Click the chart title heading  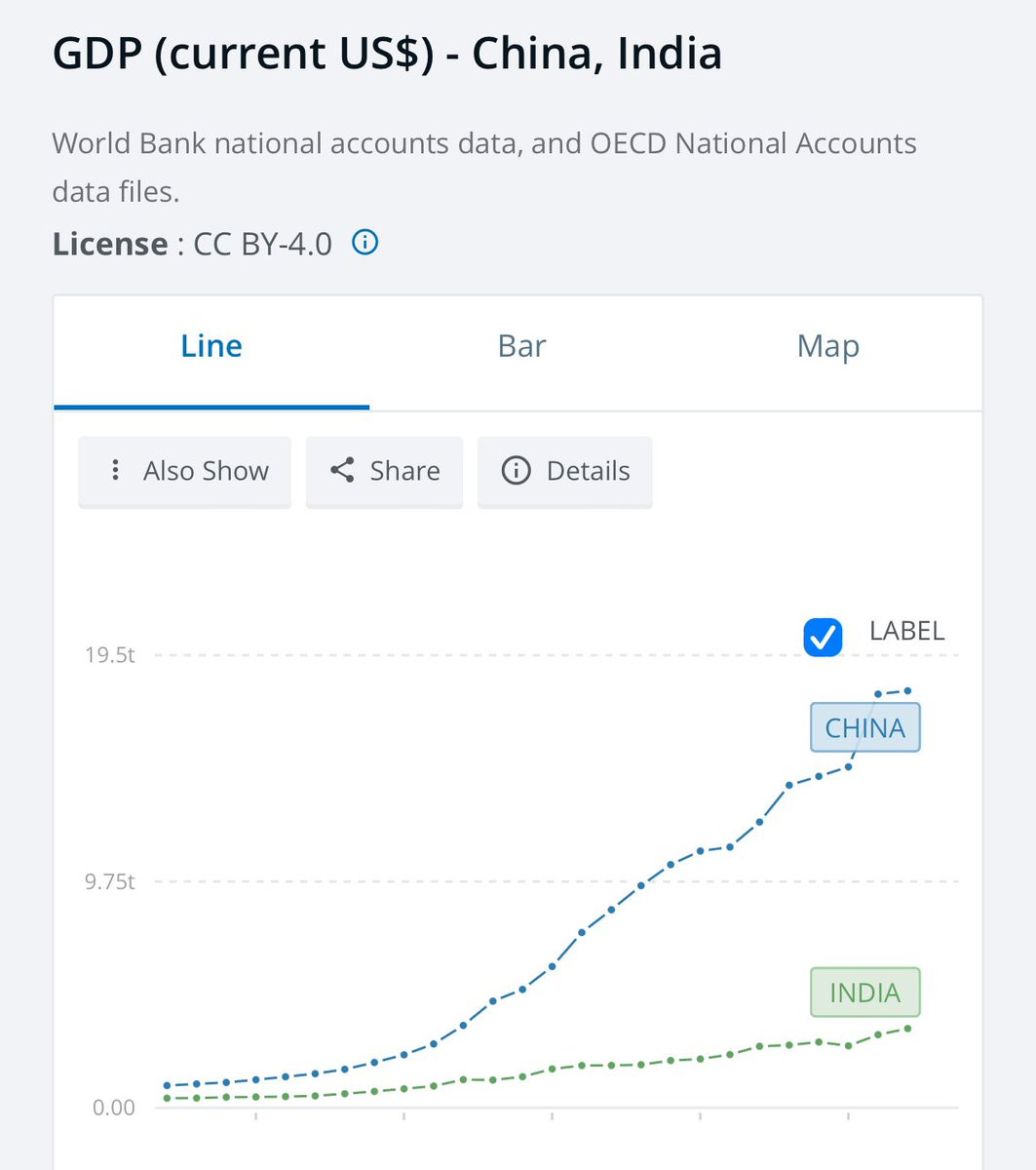[x=387, y=53]
